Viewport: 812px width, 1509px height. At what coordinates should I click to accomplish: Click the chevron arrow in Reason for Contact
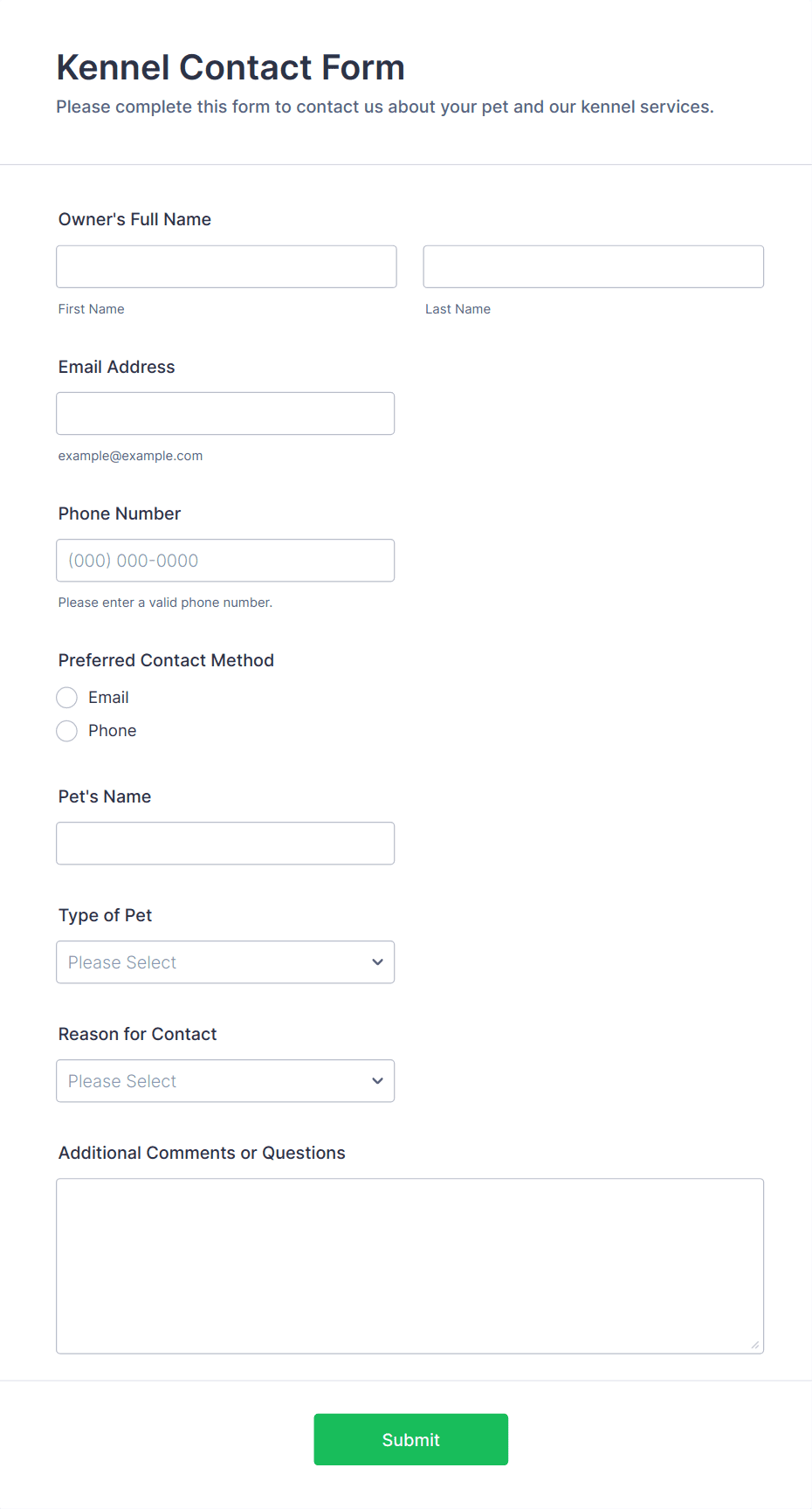click(377, 1081)
